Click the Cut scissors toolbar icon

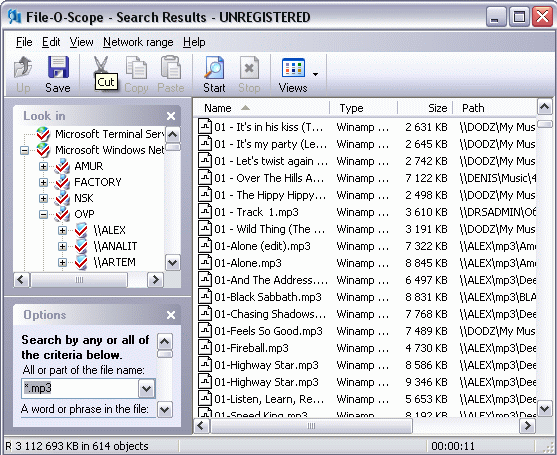[x=101, y=66]
